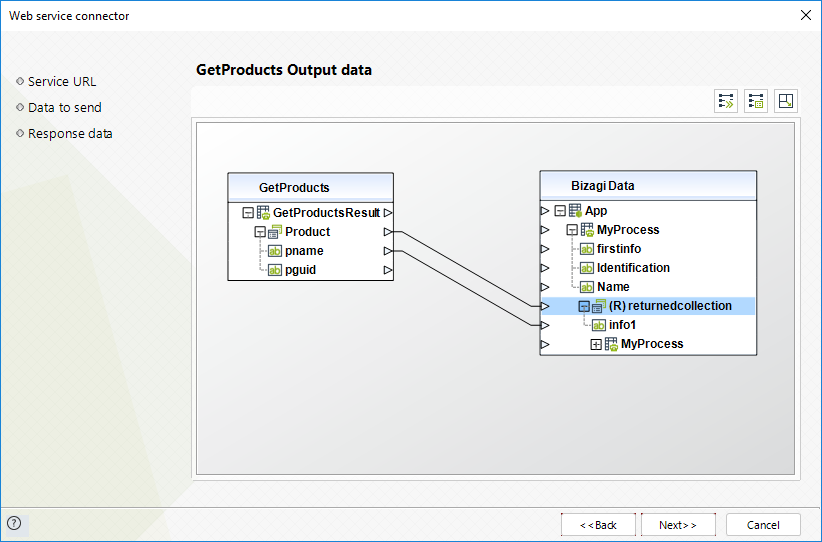Image resolution: width=822 pixels, height=542 pixels.
Task: Click the fit-view layout toolbar icon
Action: 786,101
